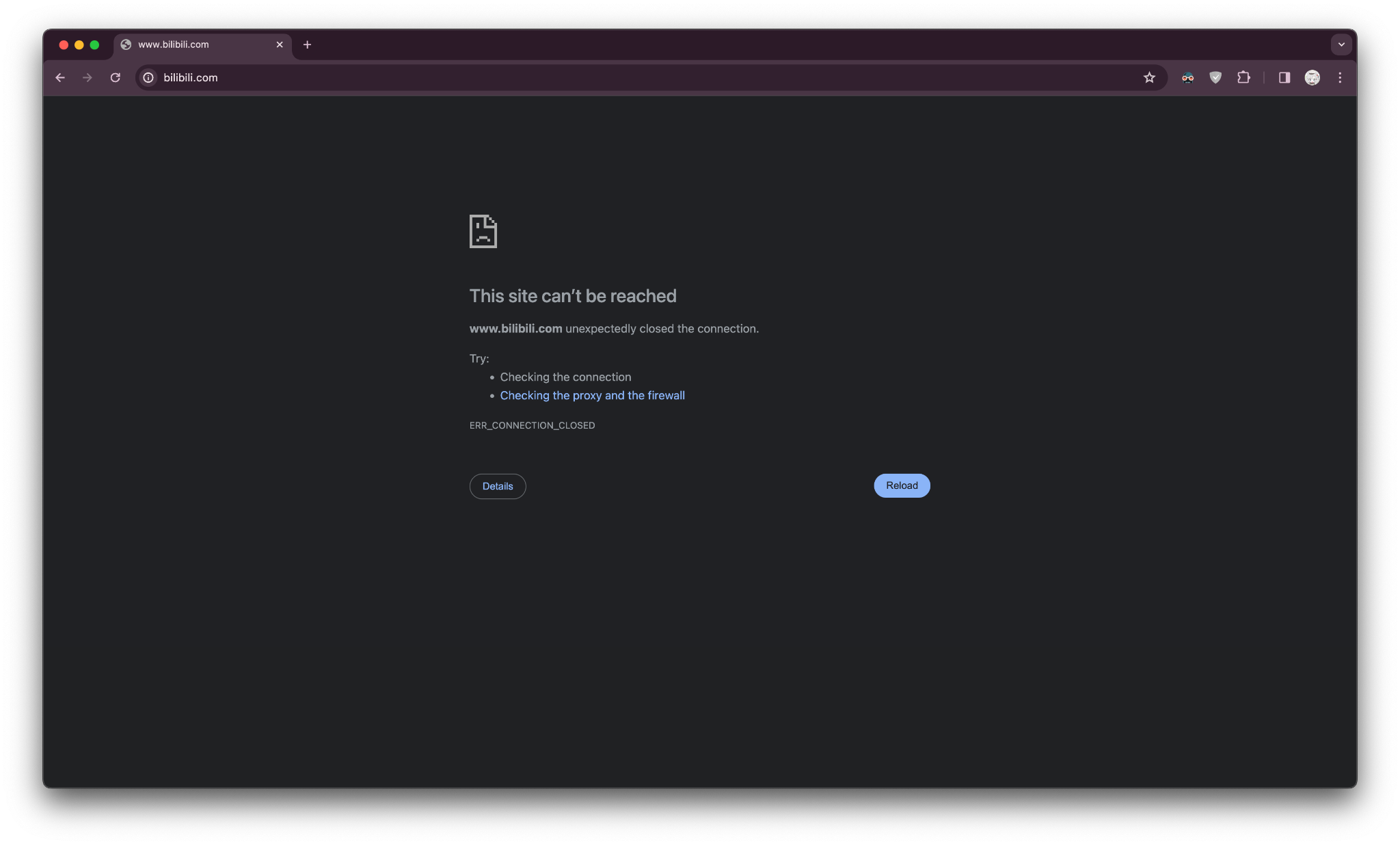1400x845 pixels.
Task: Open the Chrome extensions puzzle menu
Action: coord(1244,77)
